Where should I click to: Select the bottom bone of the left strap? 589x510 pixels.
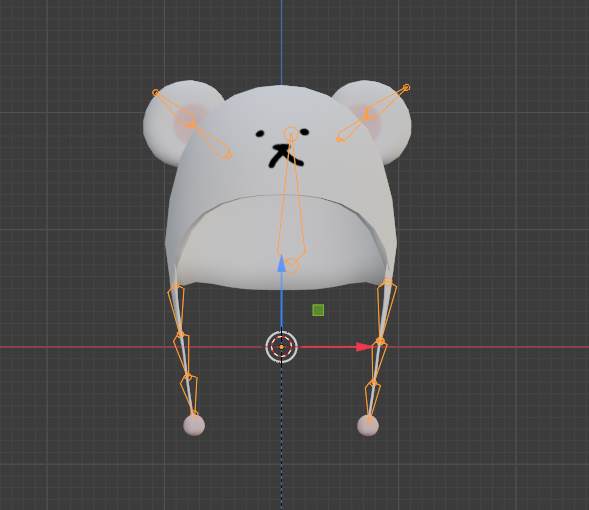189,394
